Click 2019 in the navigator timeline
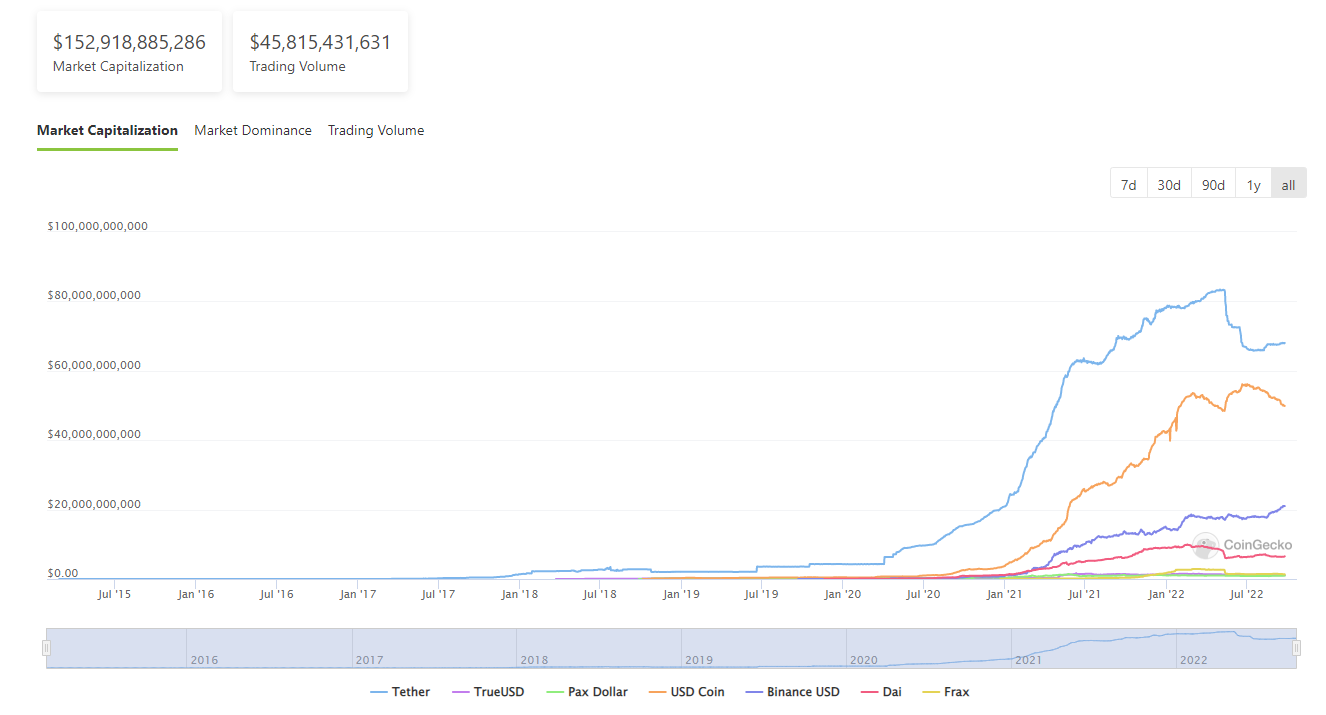The width and height of the screenshot is (1326, 715). [x=699, y=660]
